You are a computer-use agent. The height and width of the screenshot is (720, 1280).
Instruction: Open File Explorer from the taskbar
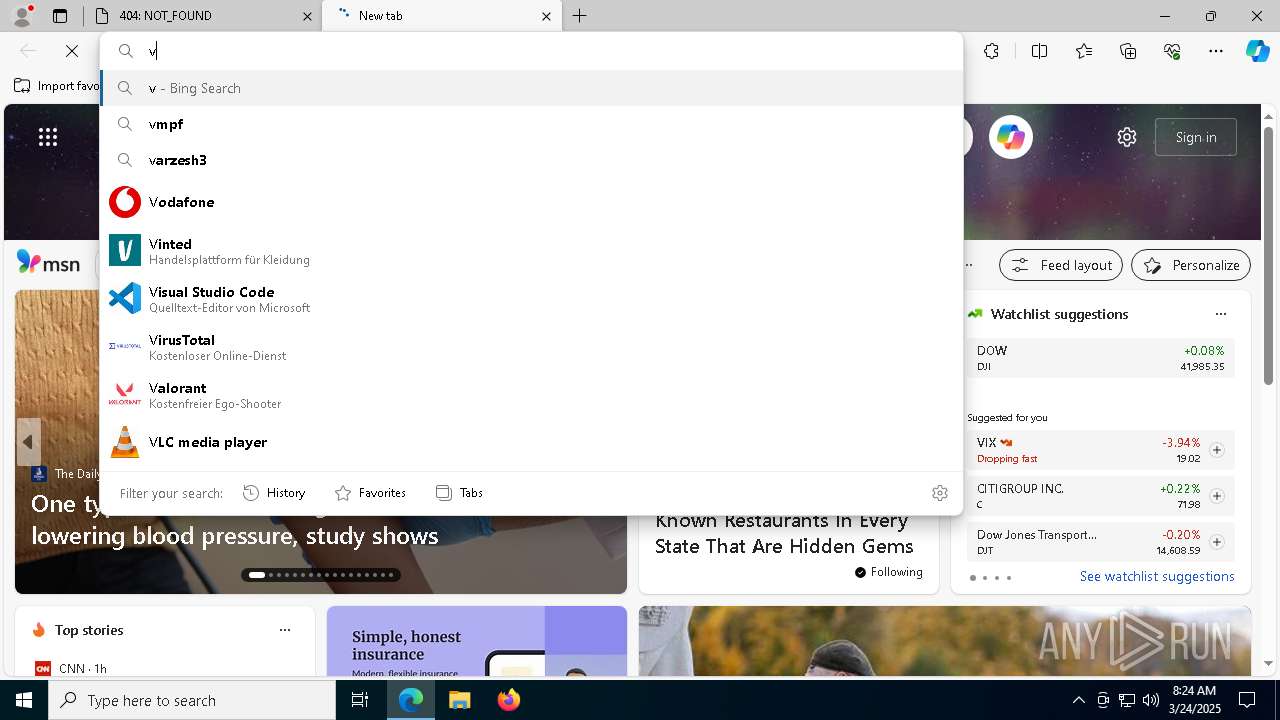tap(459, 700)
